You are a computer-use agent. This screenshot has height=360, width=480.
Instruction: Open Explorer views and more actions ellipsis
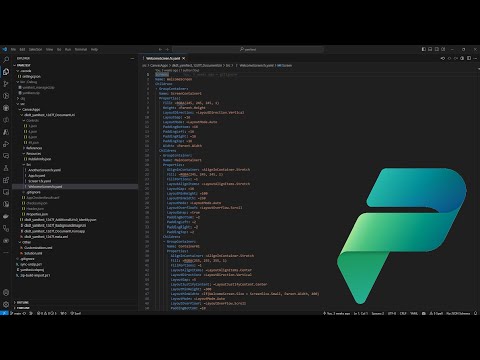pyautogui.click(x=132, y=58)
